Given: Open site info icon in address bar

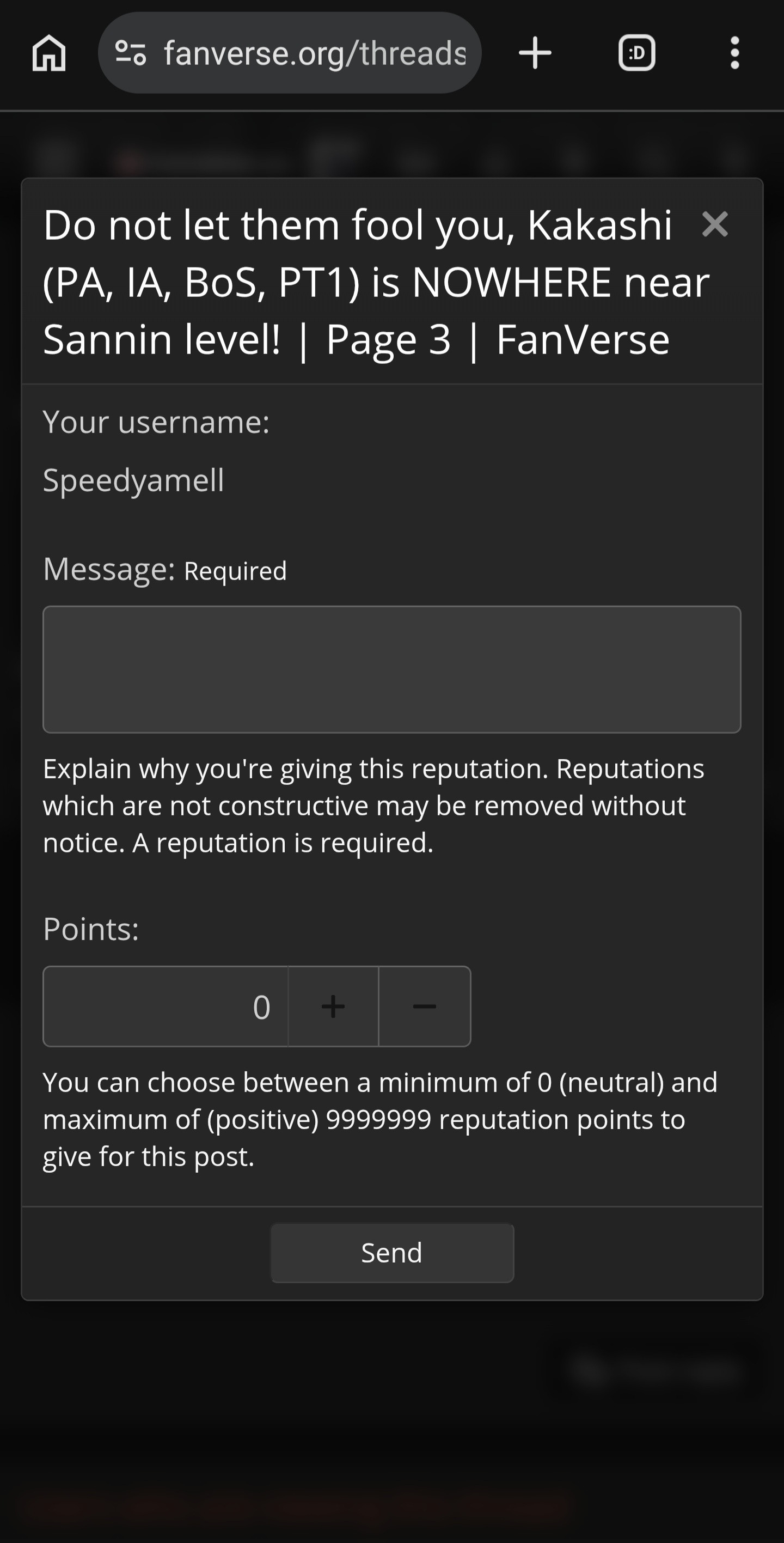Looking at the screenshot, I should [131, 53].
